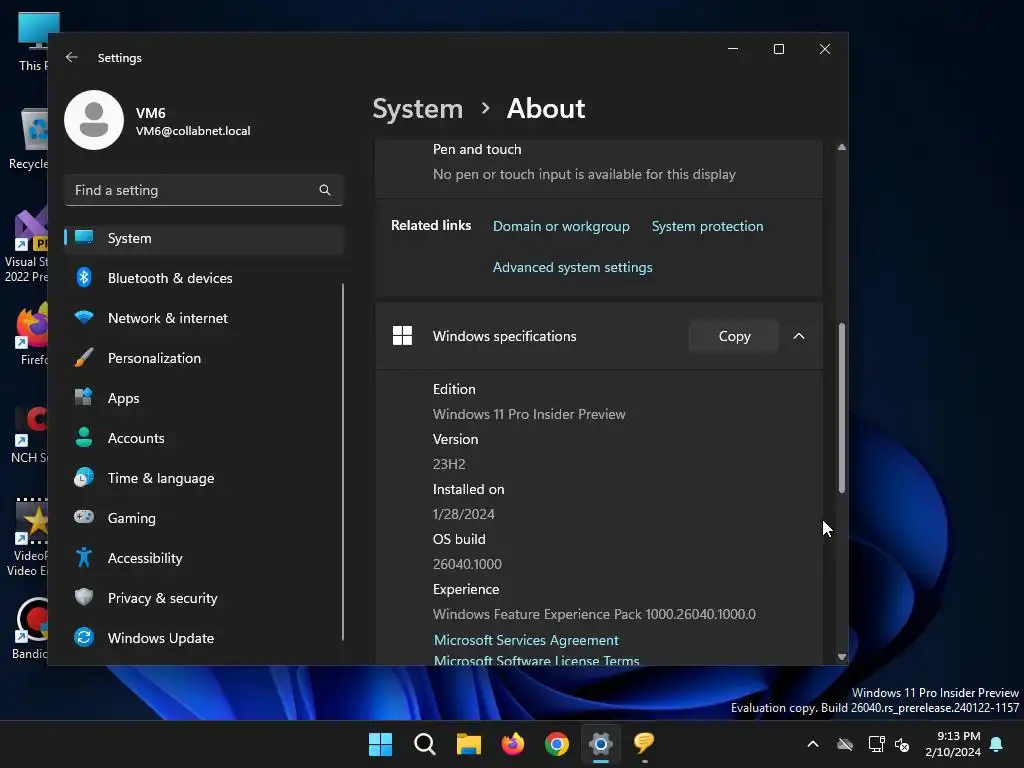Open Time & language settings
This screenshot has width=1024, height=768.
click(204, 478)
